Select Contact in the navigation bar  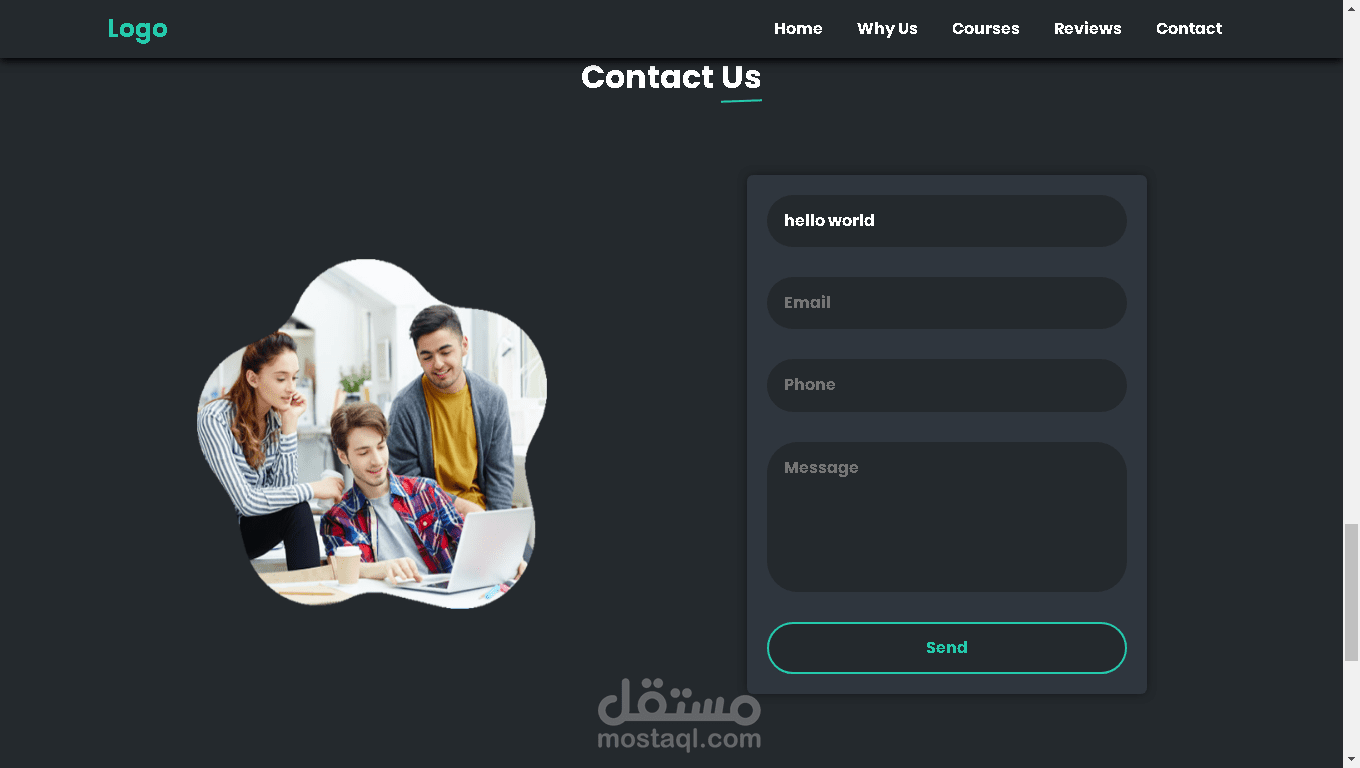(1189, 29)
